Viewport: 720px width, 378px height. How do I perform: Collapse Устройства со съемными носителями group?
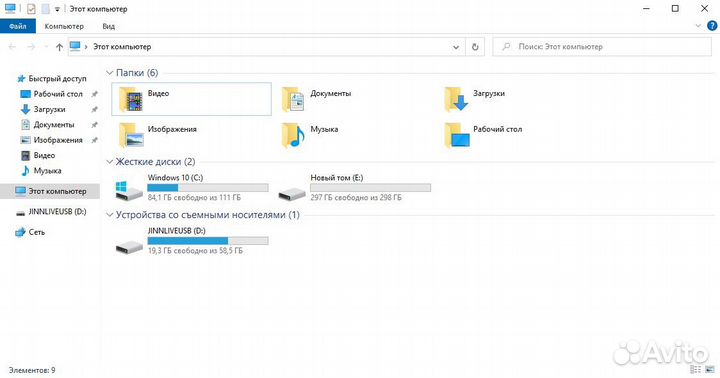(x=109, y=215)
